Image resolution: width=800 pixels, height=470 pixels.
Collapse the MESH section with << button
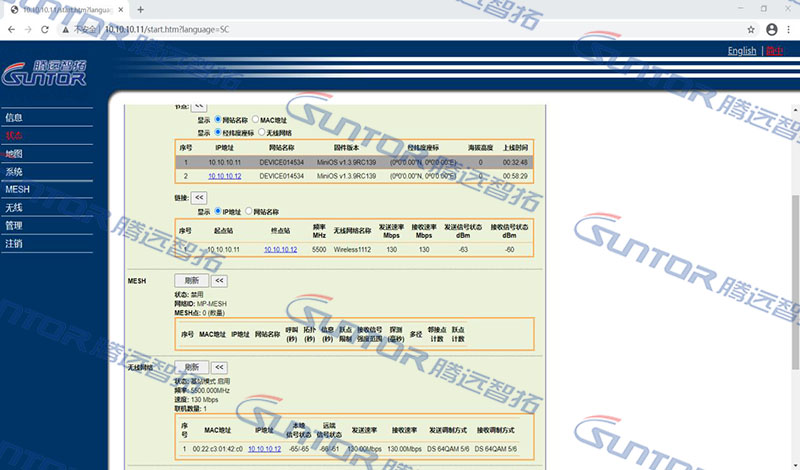219,281
